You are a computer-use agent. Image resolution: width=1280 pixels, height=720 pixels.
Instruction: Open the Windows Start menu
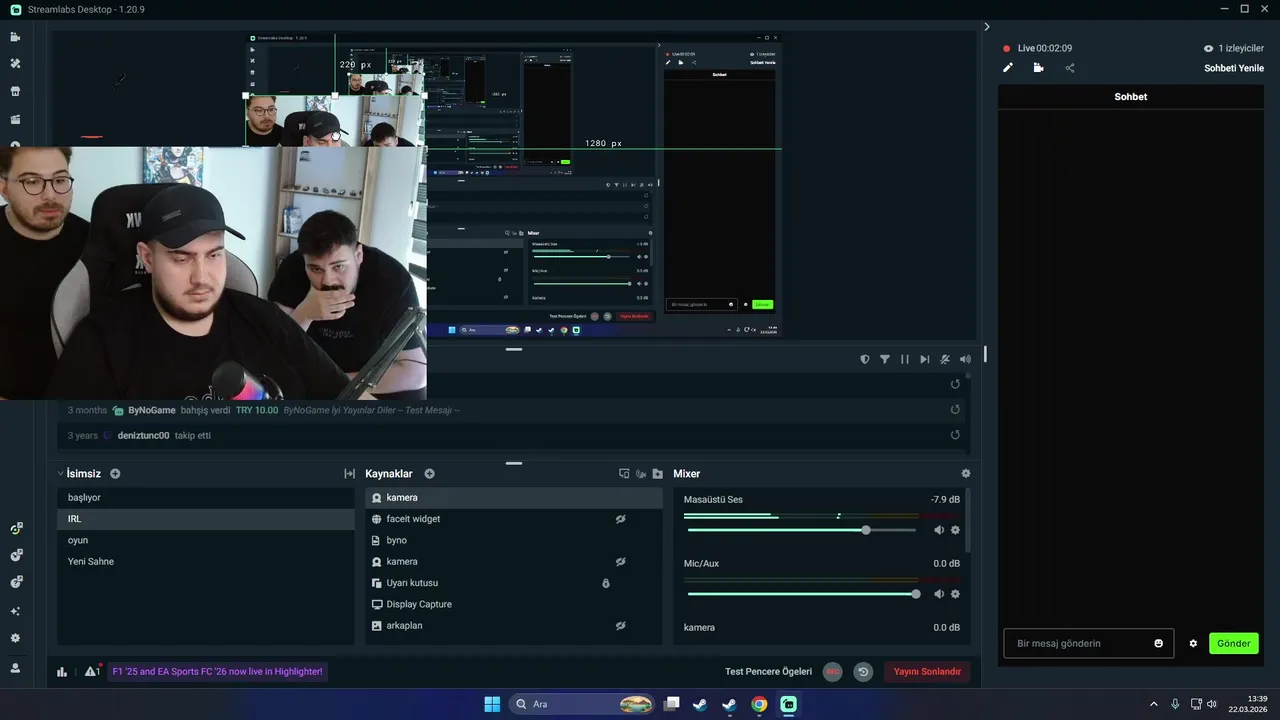coord(492,704)
